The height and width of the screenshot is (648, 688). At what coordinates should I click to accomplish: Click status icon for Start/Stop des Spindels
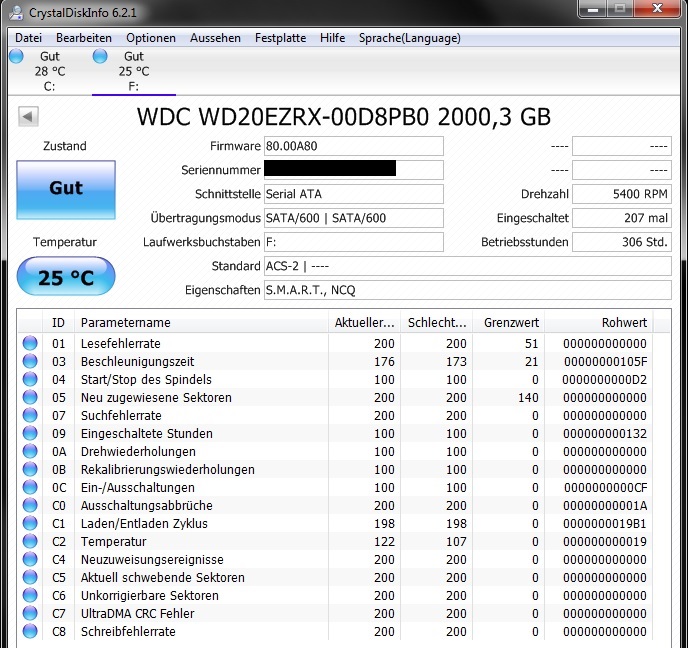[30, 379]
